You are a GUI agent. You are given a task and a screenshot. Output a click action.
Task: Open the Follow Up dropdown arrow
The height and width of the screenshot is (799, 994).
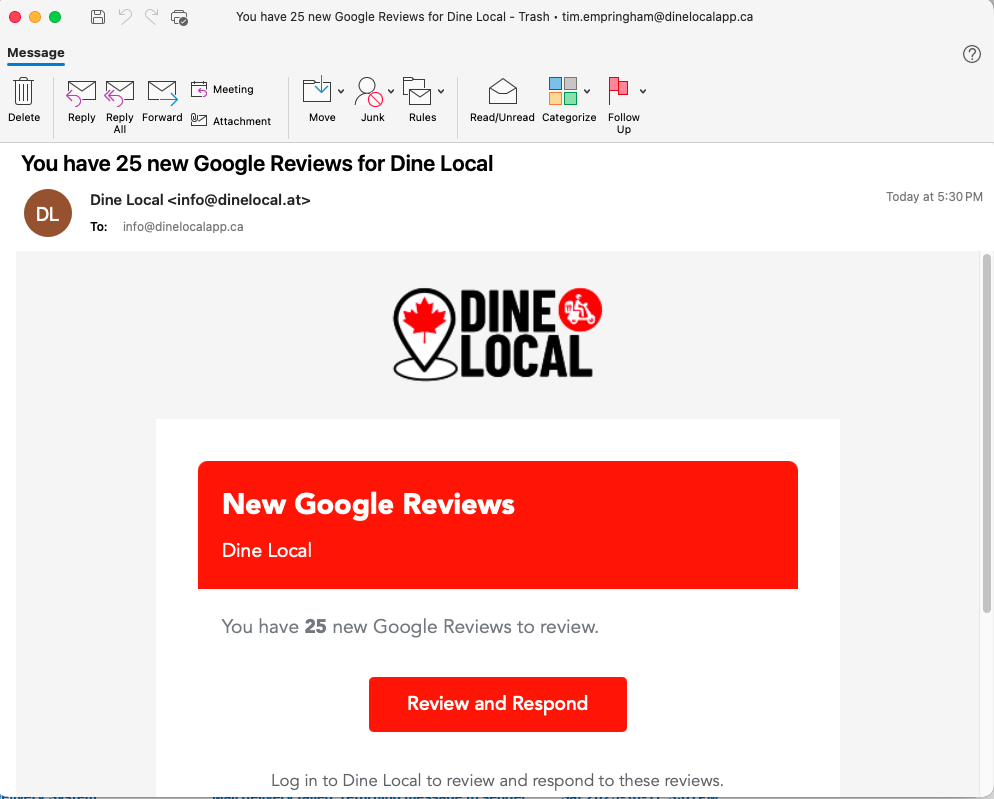point(643,91)
